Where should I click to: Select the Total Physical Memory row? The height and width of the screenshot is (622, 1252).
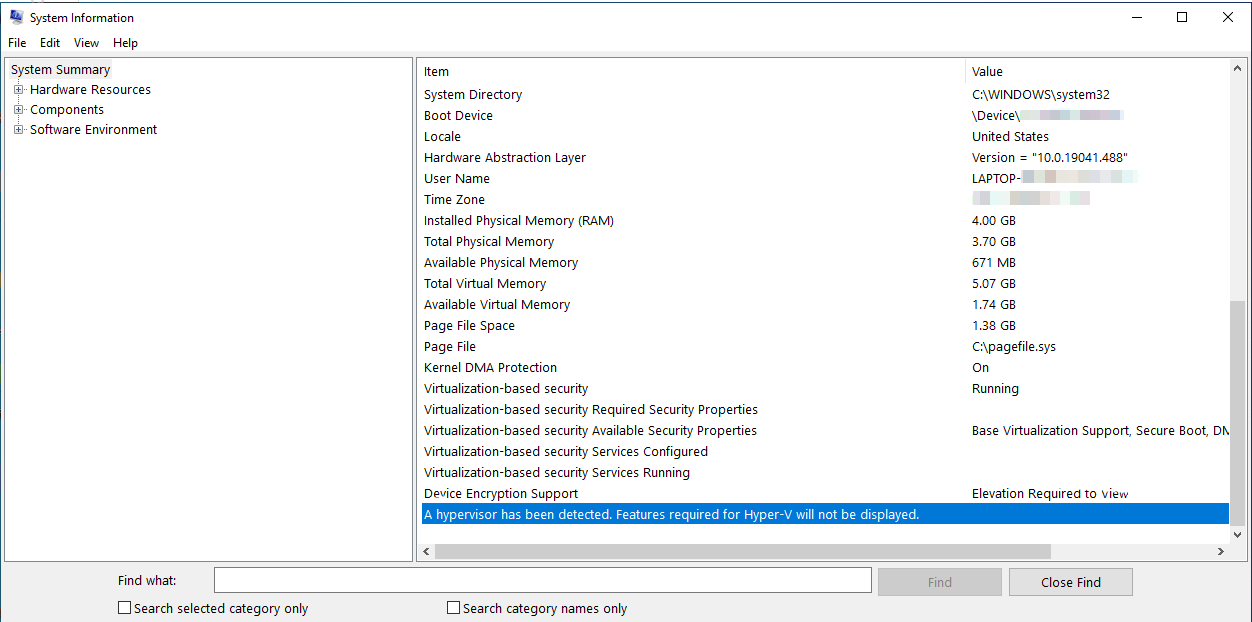pos(823,242)
